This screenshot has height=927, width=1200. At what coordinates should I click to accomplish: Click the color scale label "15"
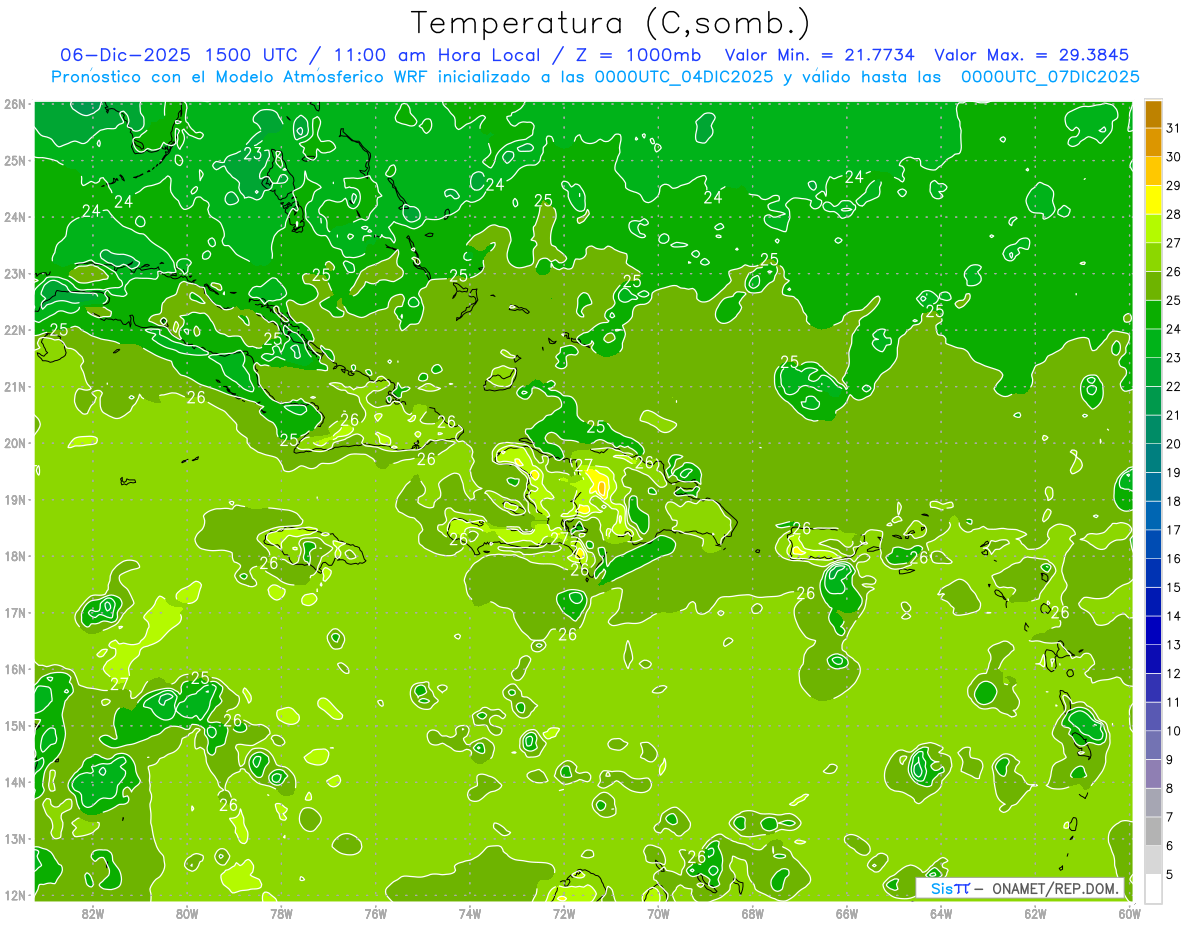1174,587
